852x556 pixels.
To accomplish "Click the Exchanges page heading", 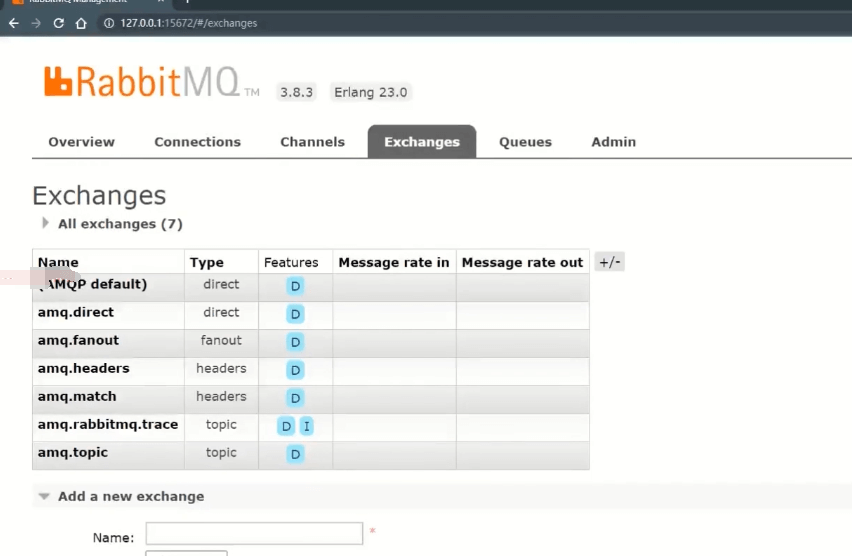I will 99,196.
